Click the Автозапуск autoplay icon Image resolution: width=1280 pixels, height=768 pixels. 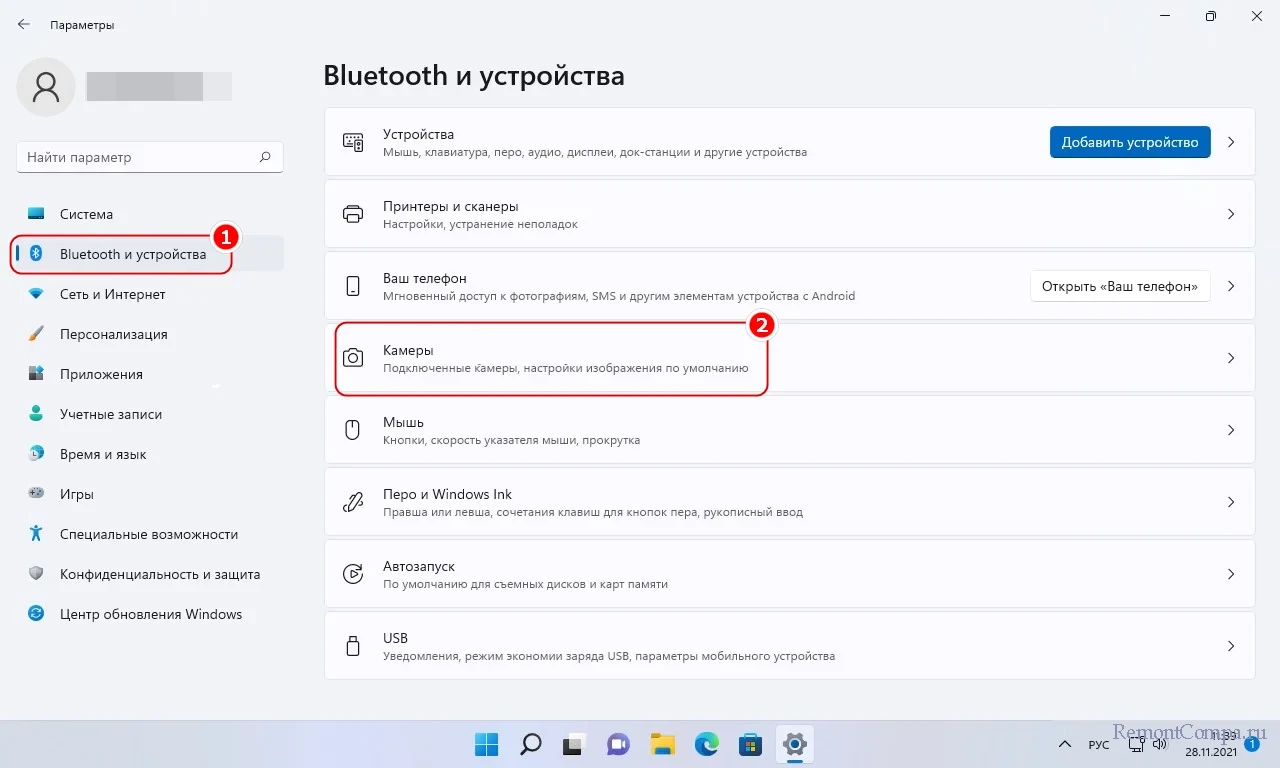353,574
